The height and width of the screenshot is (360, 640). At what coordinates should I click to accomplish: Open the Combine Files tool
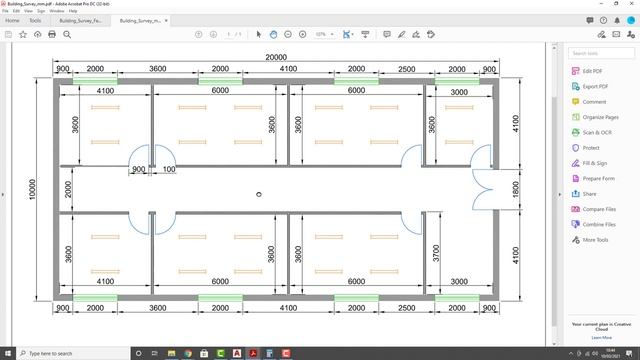(x=599, y=224)
